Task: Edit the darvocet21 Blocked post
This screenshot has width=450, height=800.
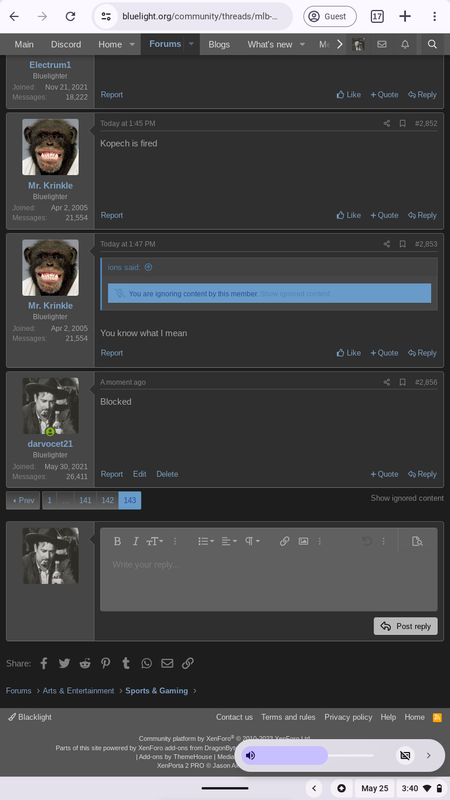Action: pyautogui.click(x=140, y=474)
